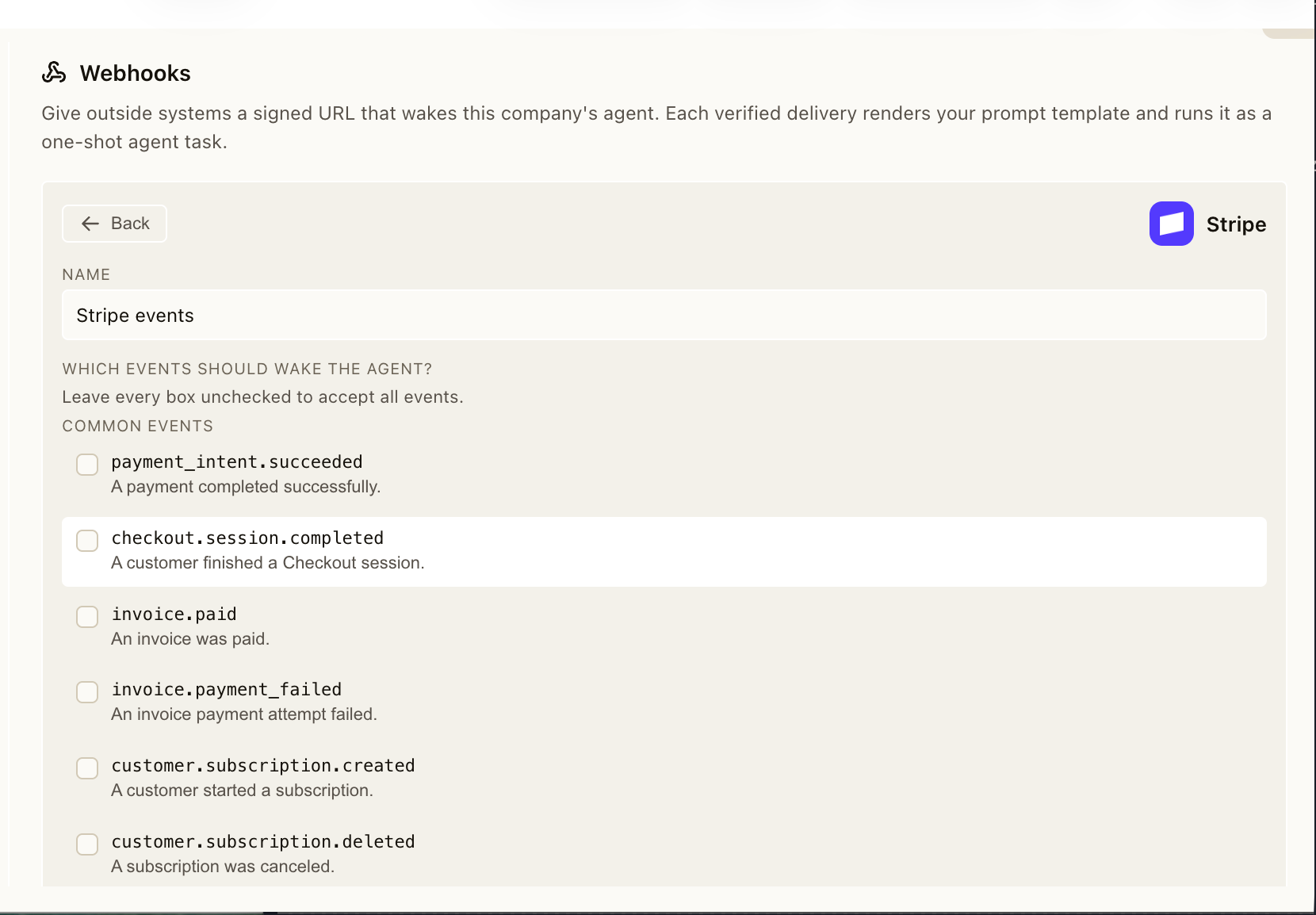Click the customer.subscription.created event name
The height and width of the screenshot is (915, 1316).
(263, 765)
